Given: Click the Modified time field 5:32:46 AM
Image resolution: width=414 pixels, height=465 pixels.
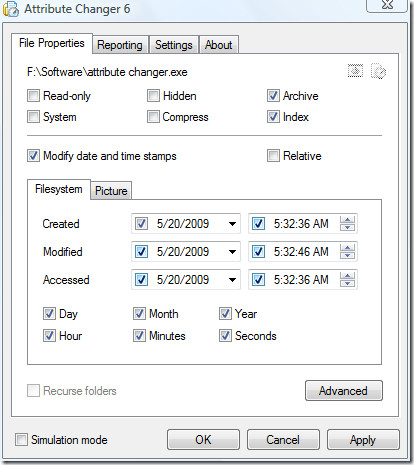Looking at the screenshot, I should (301, 252).
